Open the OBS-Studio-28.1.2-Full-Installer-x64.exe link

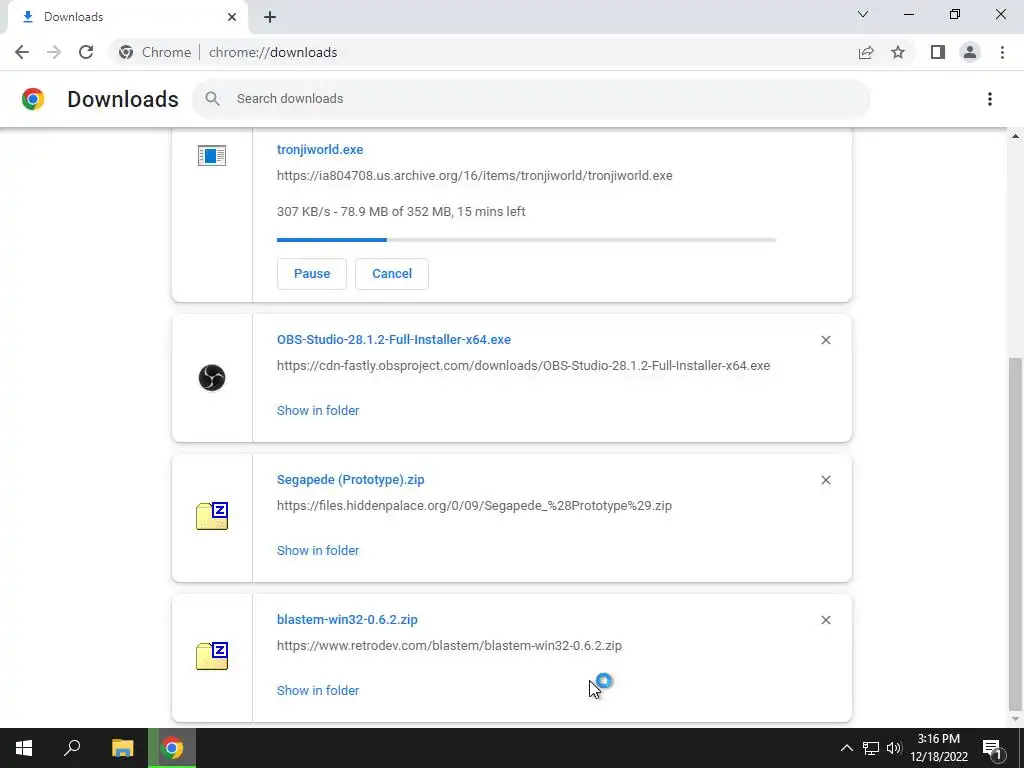[x=394, y=340]
